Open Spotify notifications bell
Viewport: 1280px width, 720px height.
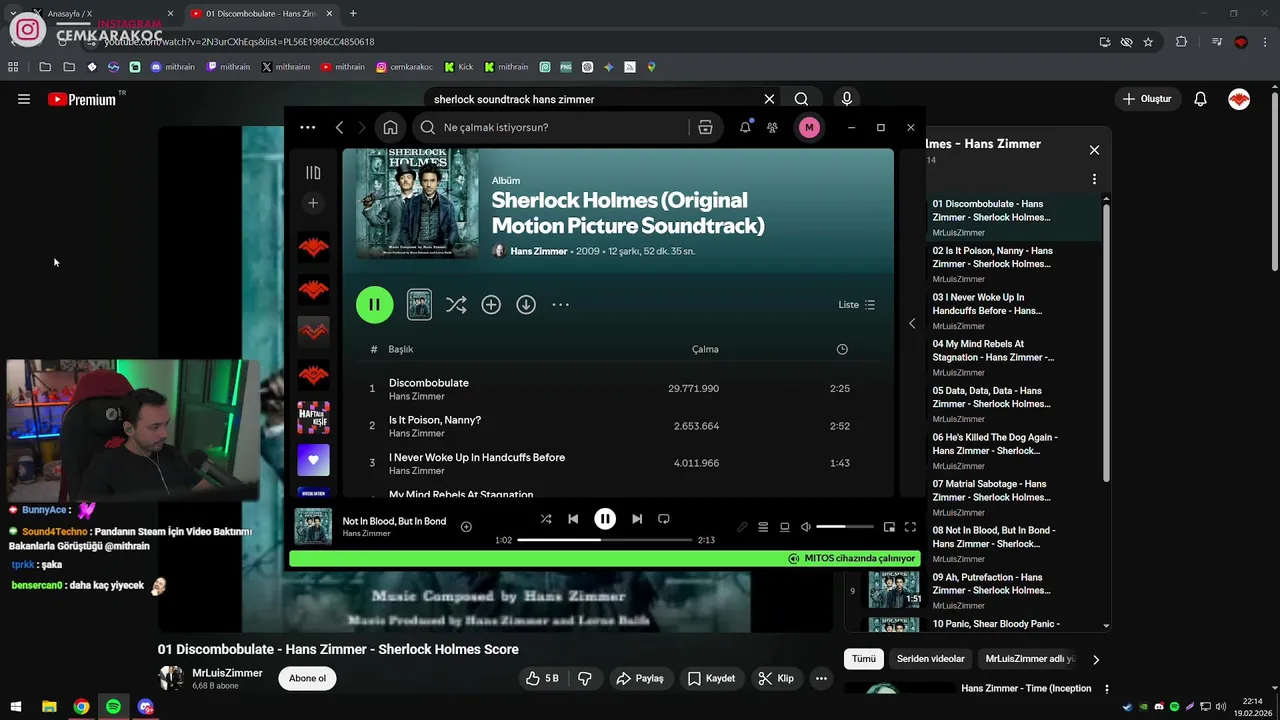point(745,127)
